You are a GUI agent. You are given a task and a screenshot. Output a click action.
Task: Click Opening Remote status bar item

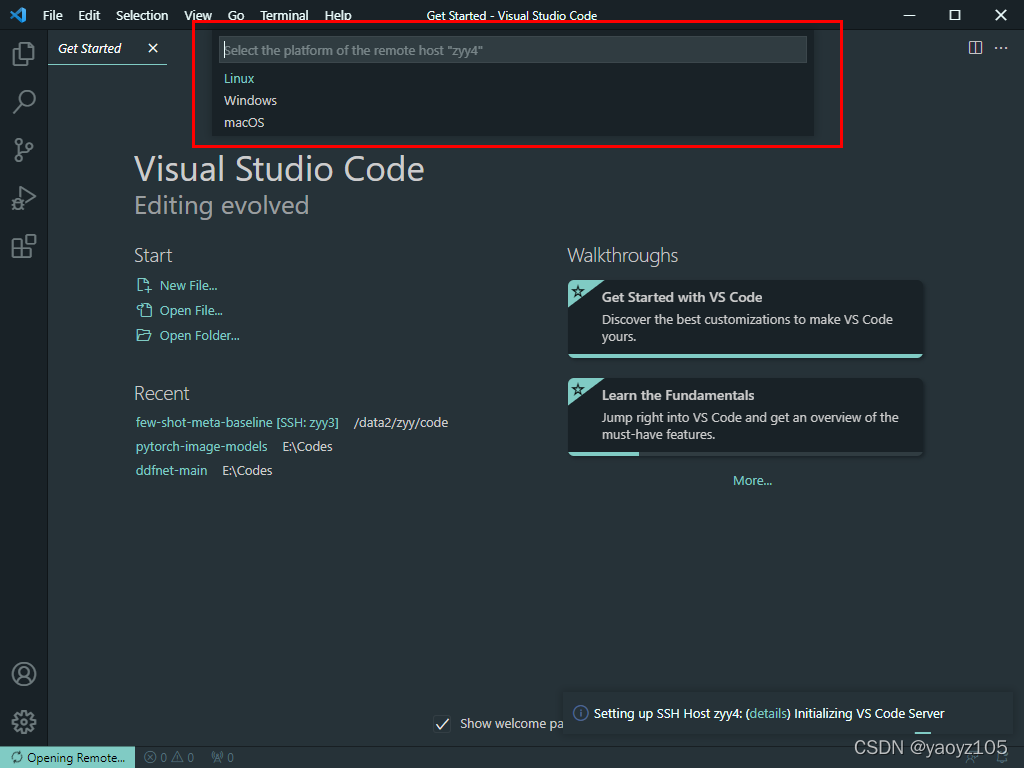point(68,758)
